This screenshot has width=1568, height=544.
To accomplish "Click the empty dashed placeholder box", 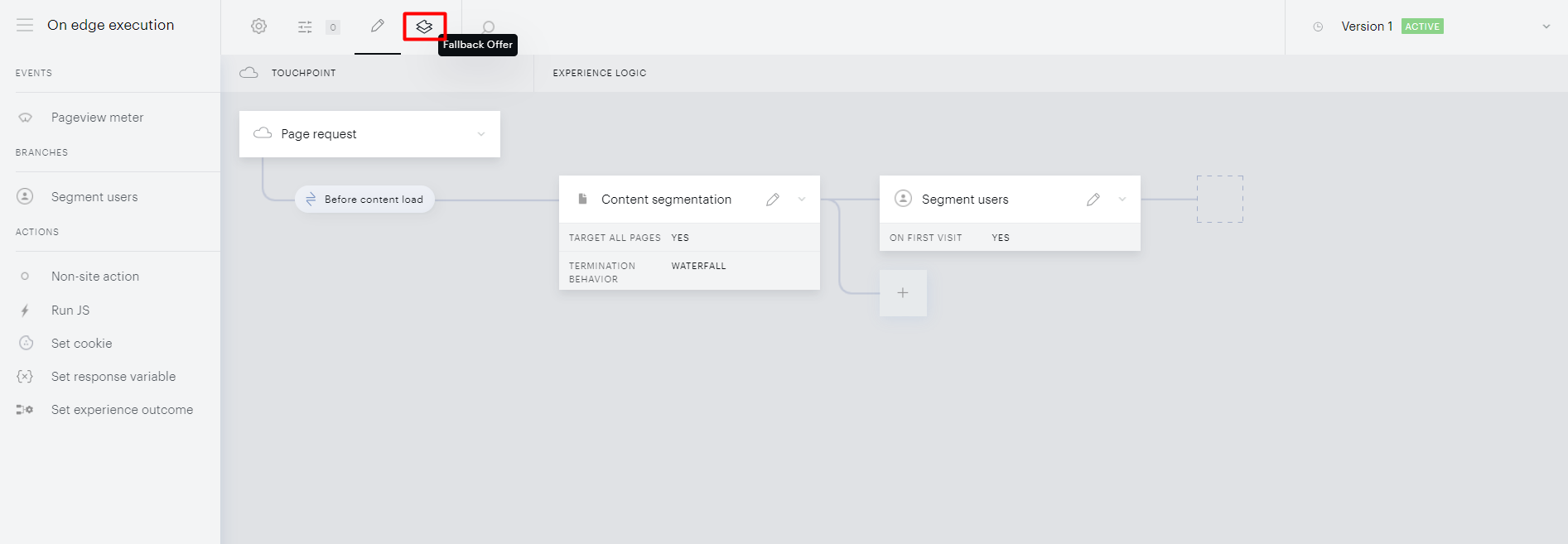I will point(1220,199).
